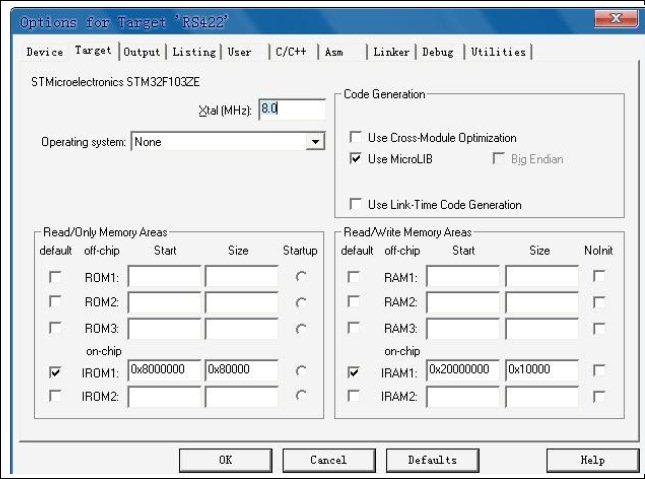
Task: Open the Help button
Action: [593, 460]
